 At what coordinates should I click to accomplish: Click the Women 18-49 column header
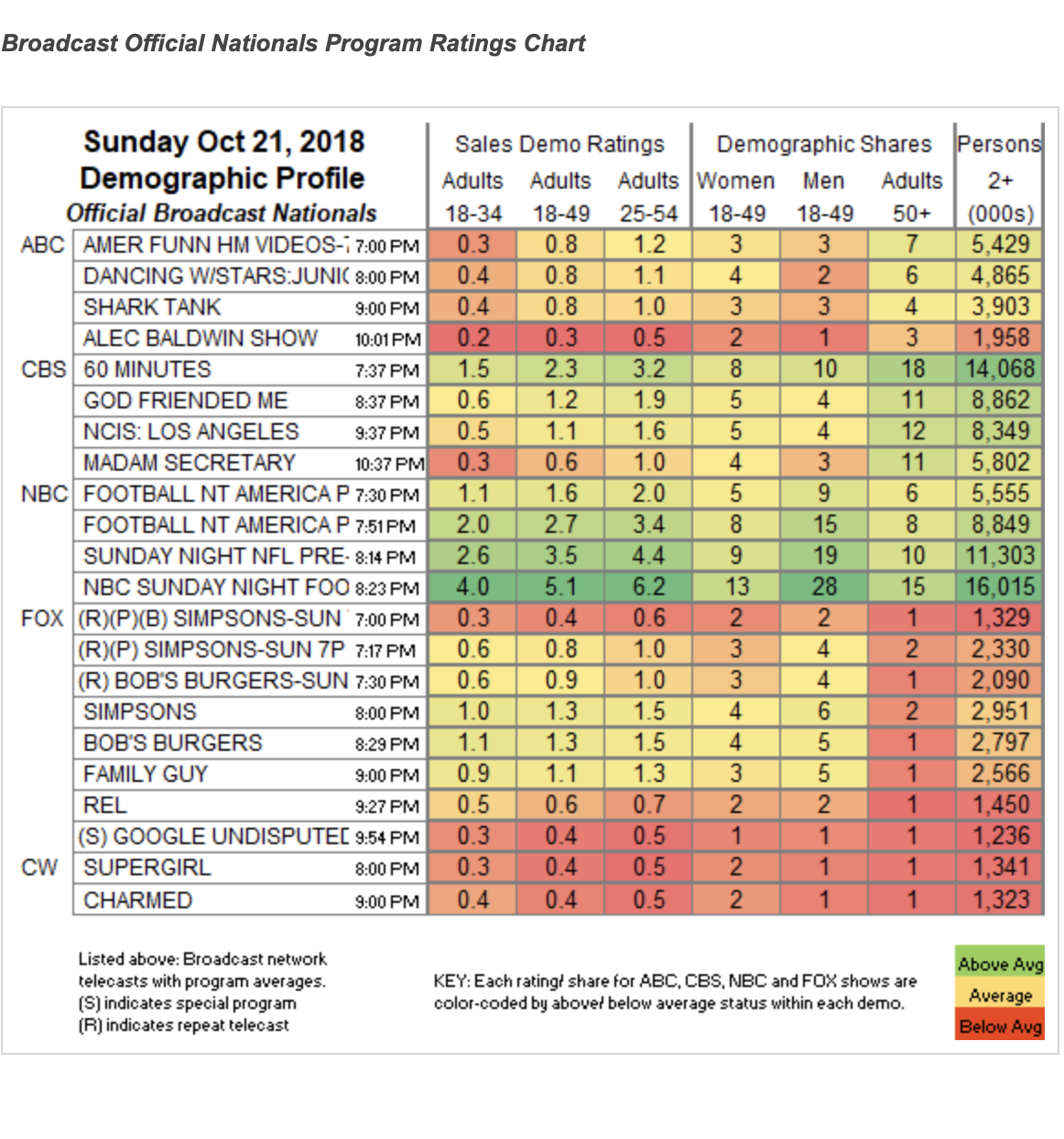tap(736, 197)
